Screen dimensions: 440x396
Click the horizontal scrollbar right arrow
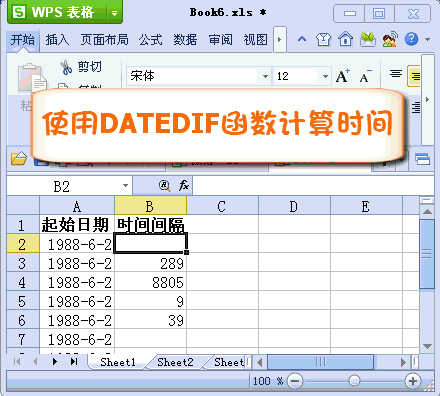point(403,362)
